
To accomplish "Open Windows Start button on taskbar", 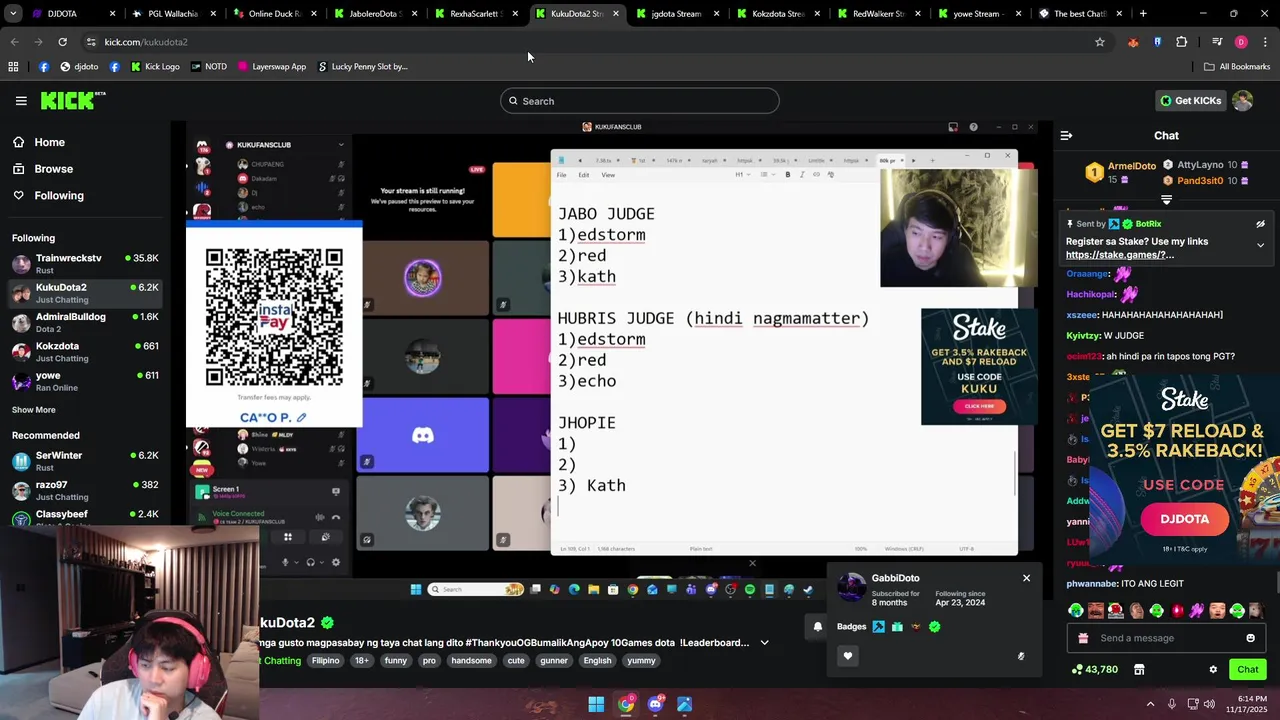I will click(x=596, y=704).
